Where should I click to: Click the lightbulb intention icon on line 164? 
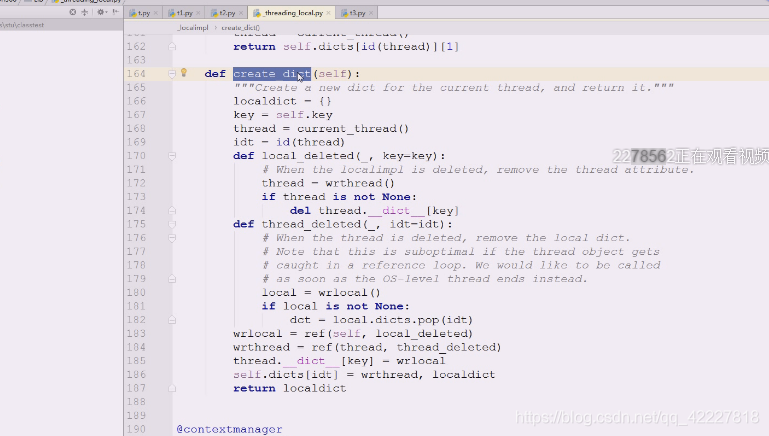click(x=184, y=73)
